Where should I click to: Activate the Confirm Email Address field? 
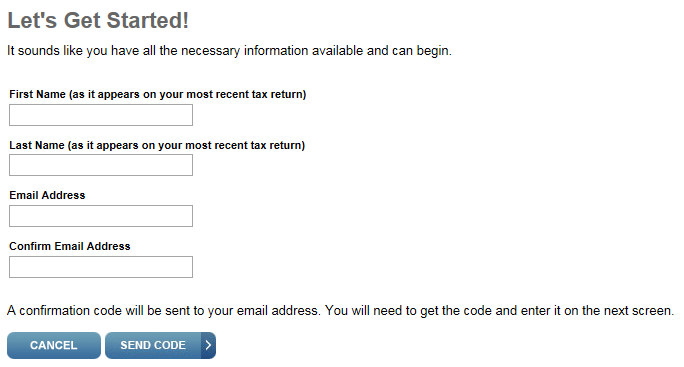[101, 267]
